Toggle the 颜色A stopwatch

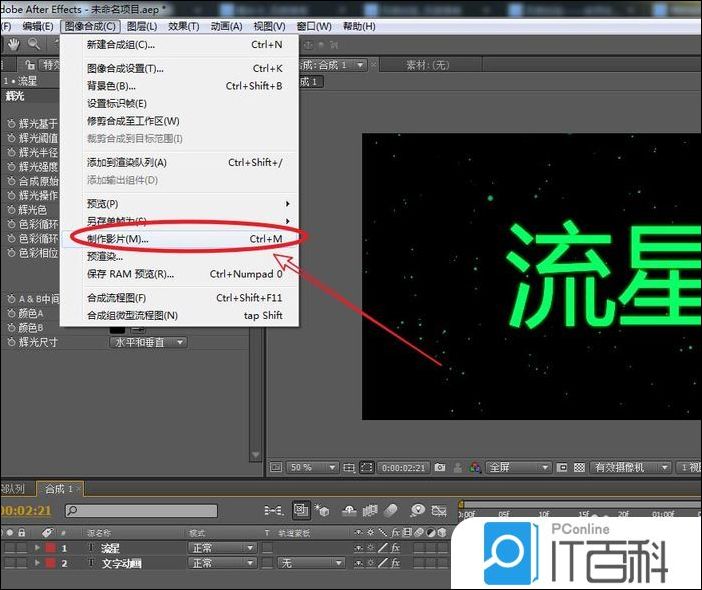tap(11, 313)
